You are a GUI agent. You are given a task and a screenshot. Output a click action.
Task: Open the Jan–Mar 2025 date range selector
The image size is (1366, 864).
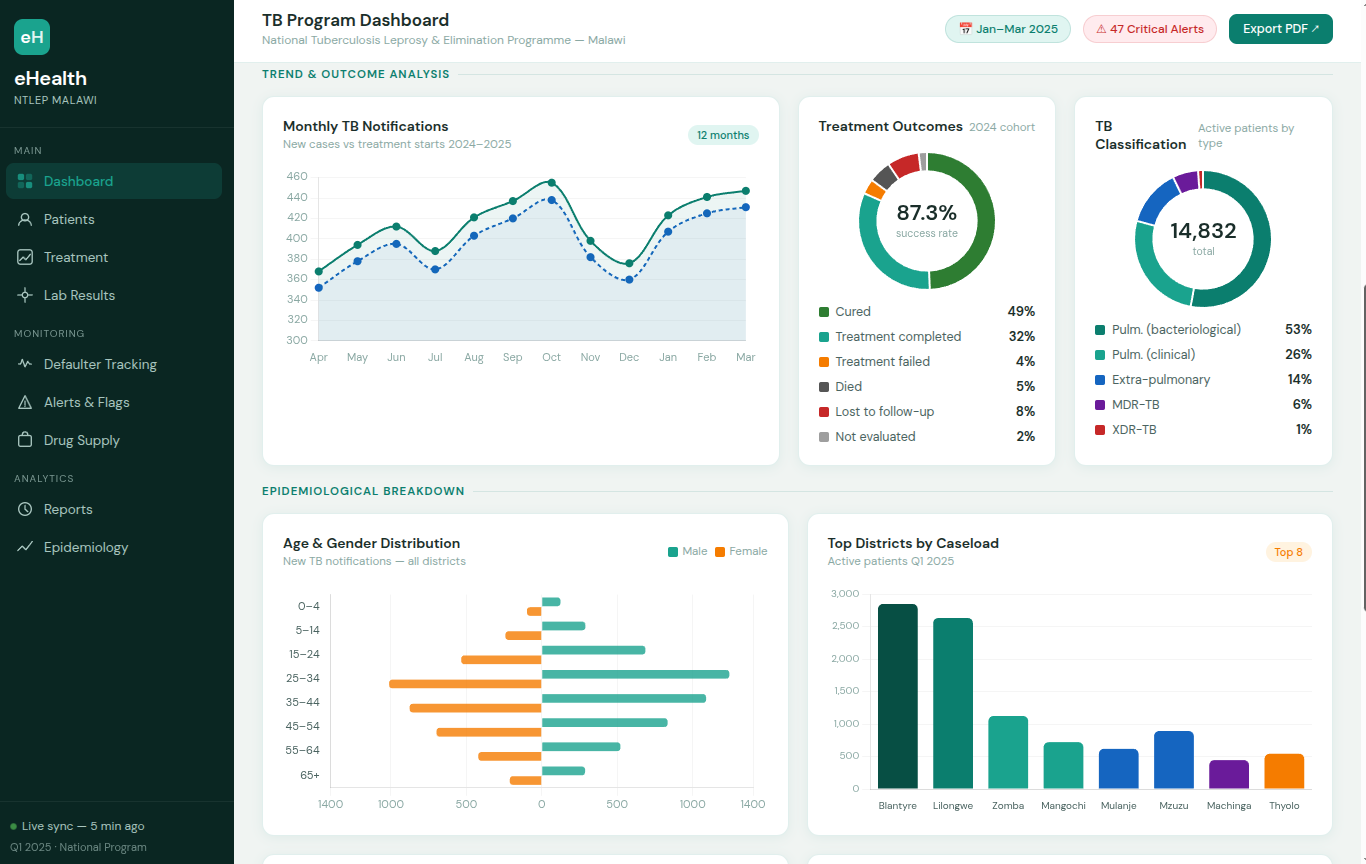point(1007,29)
